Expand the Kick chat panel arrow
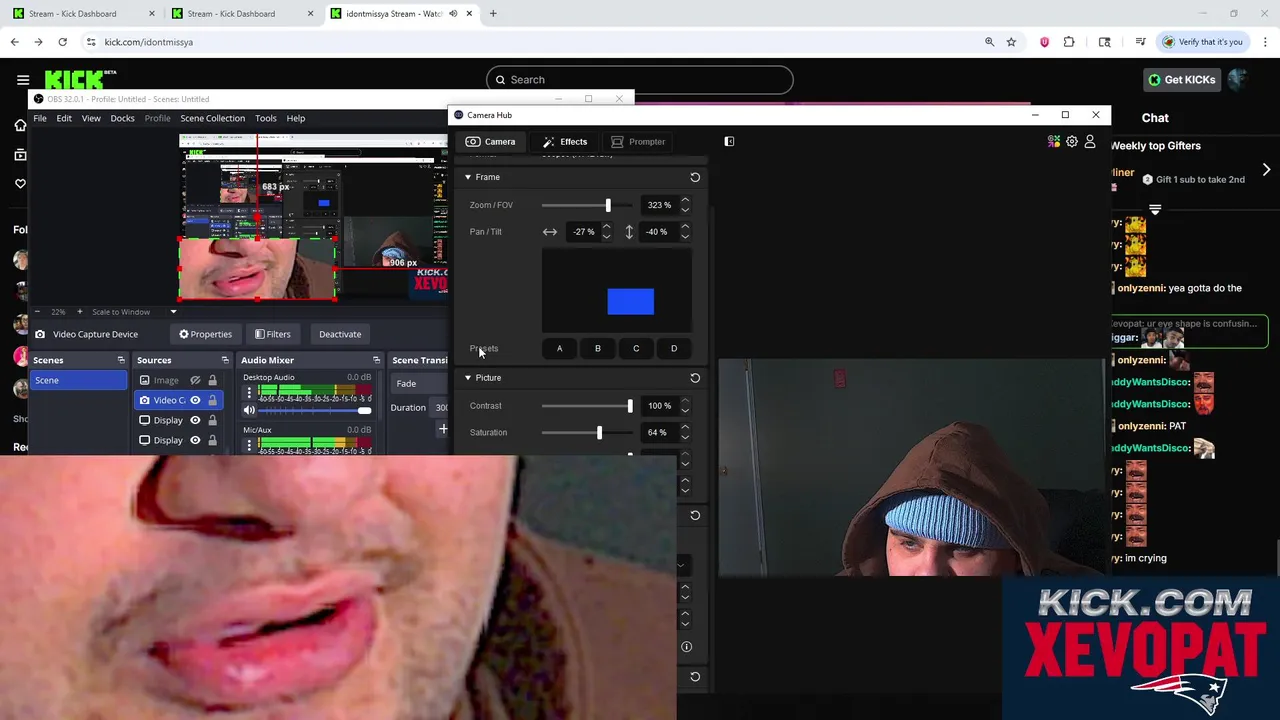 click(x=1266, y=170)
